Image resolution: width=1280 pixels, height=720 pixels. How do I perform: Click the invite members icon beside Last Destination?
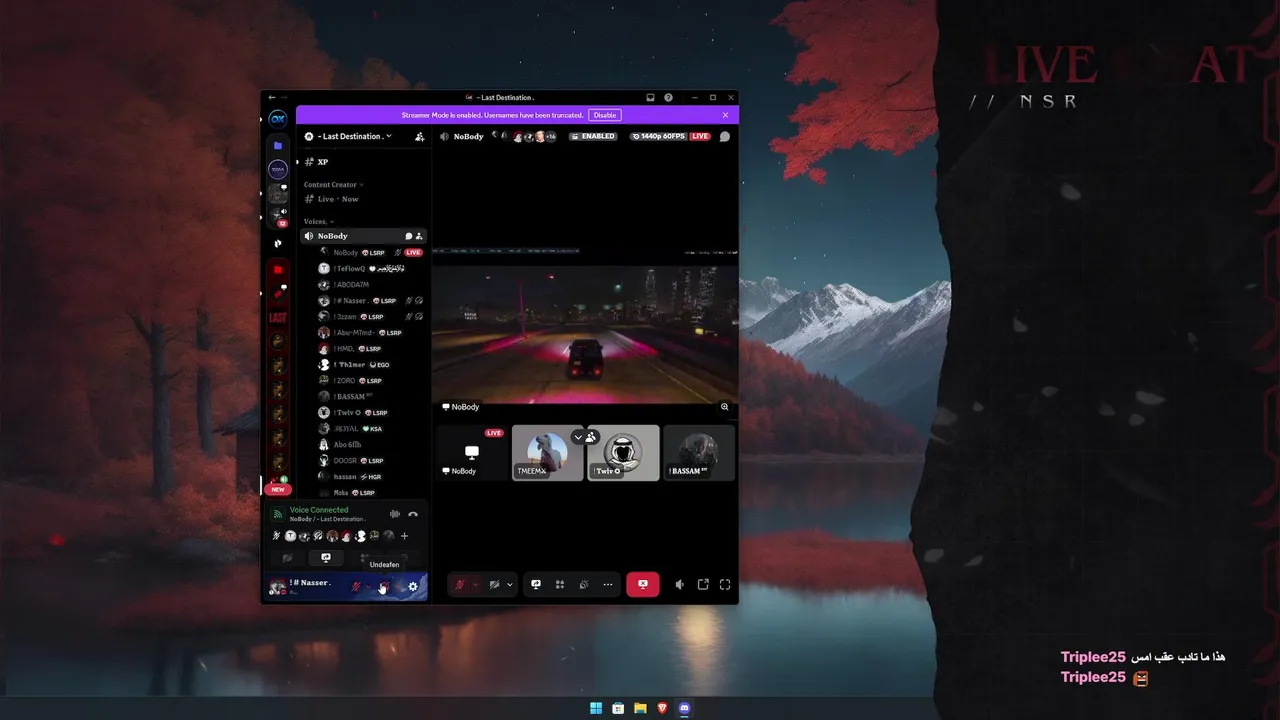[419, 136]
